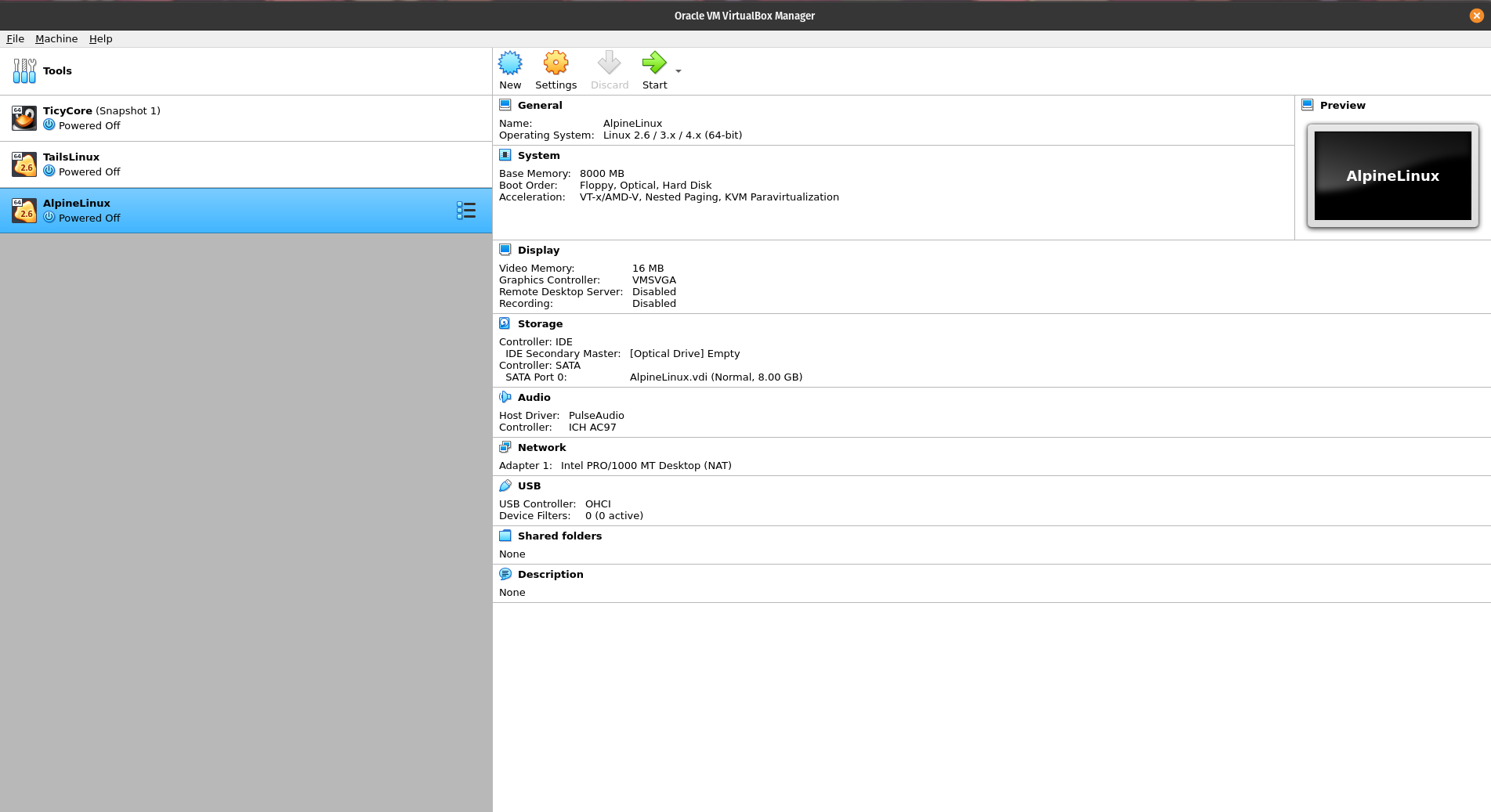
Task: Click the Intel PRO/1000 MT Desktop adapter text
Action: 646,465
